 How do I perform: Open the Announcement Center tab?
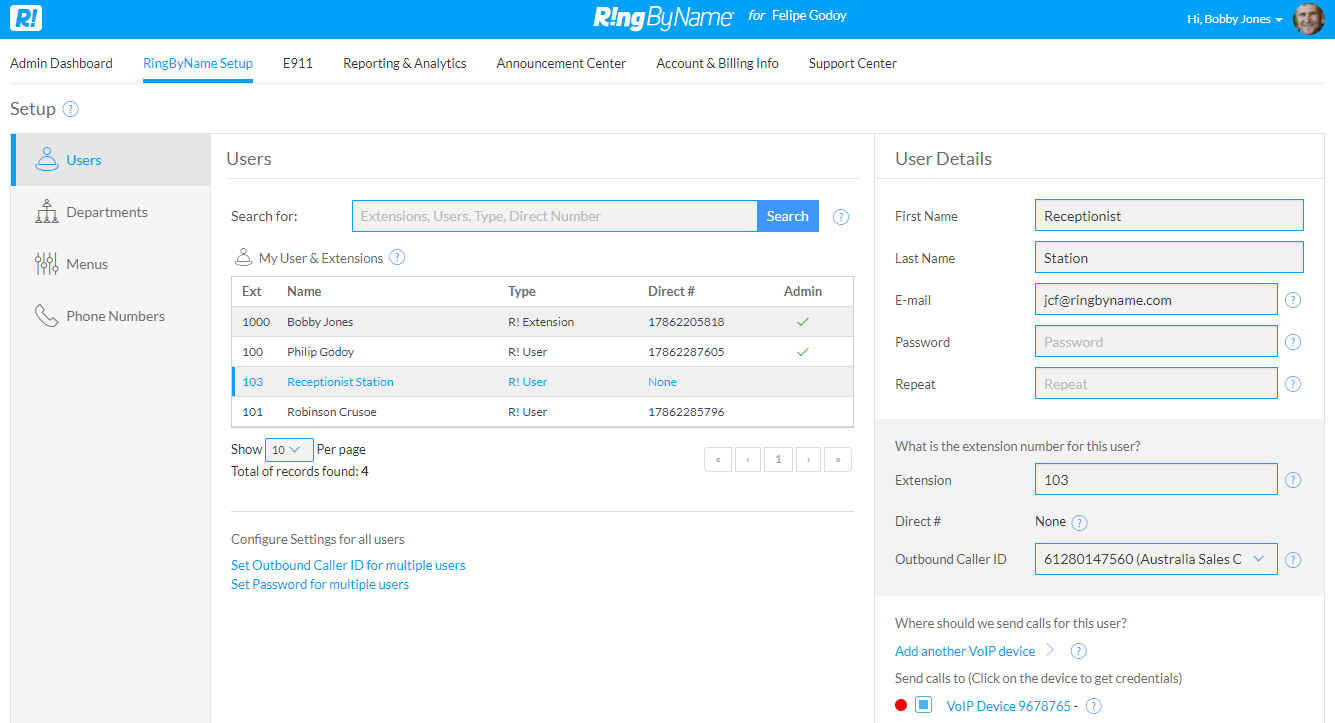click(561, 63)
